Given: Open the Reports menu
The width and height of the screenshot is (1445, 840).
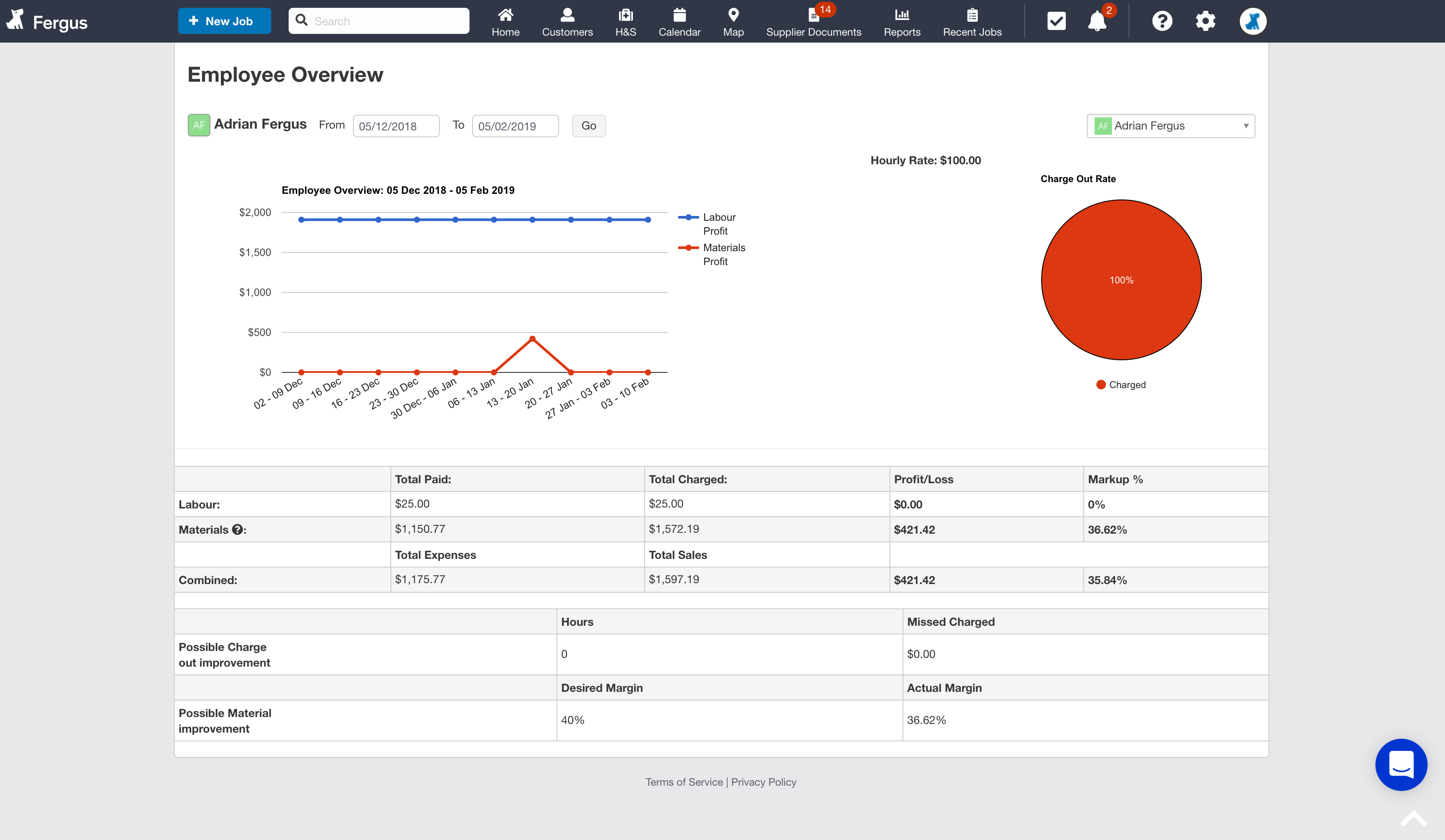Looking at the screenshot, I should [x=902, y=22].
